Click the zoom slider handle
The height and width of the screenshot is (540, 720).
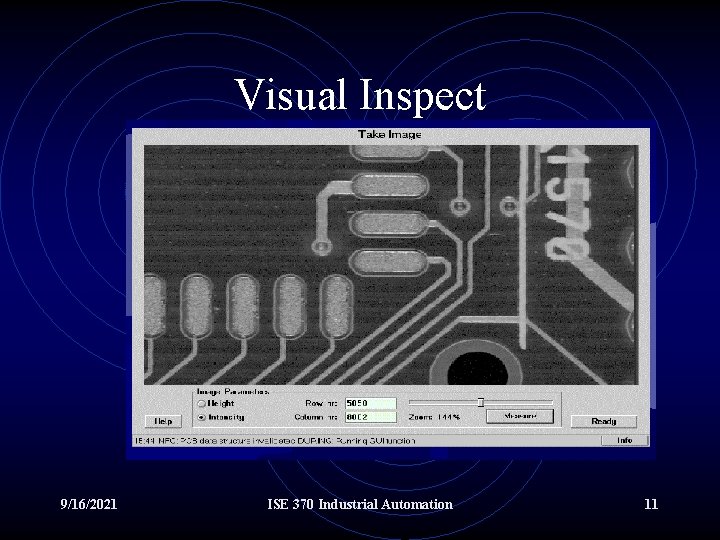coord(480,403)
